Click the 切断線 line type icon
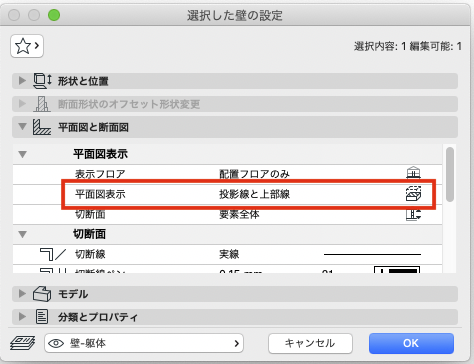 [x=53, y=254]
